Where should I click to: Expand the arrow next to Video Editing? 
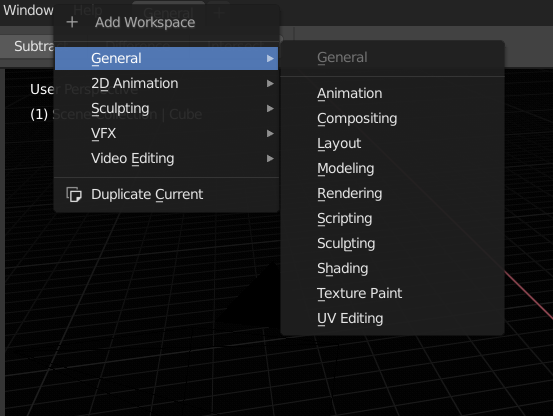270,159
